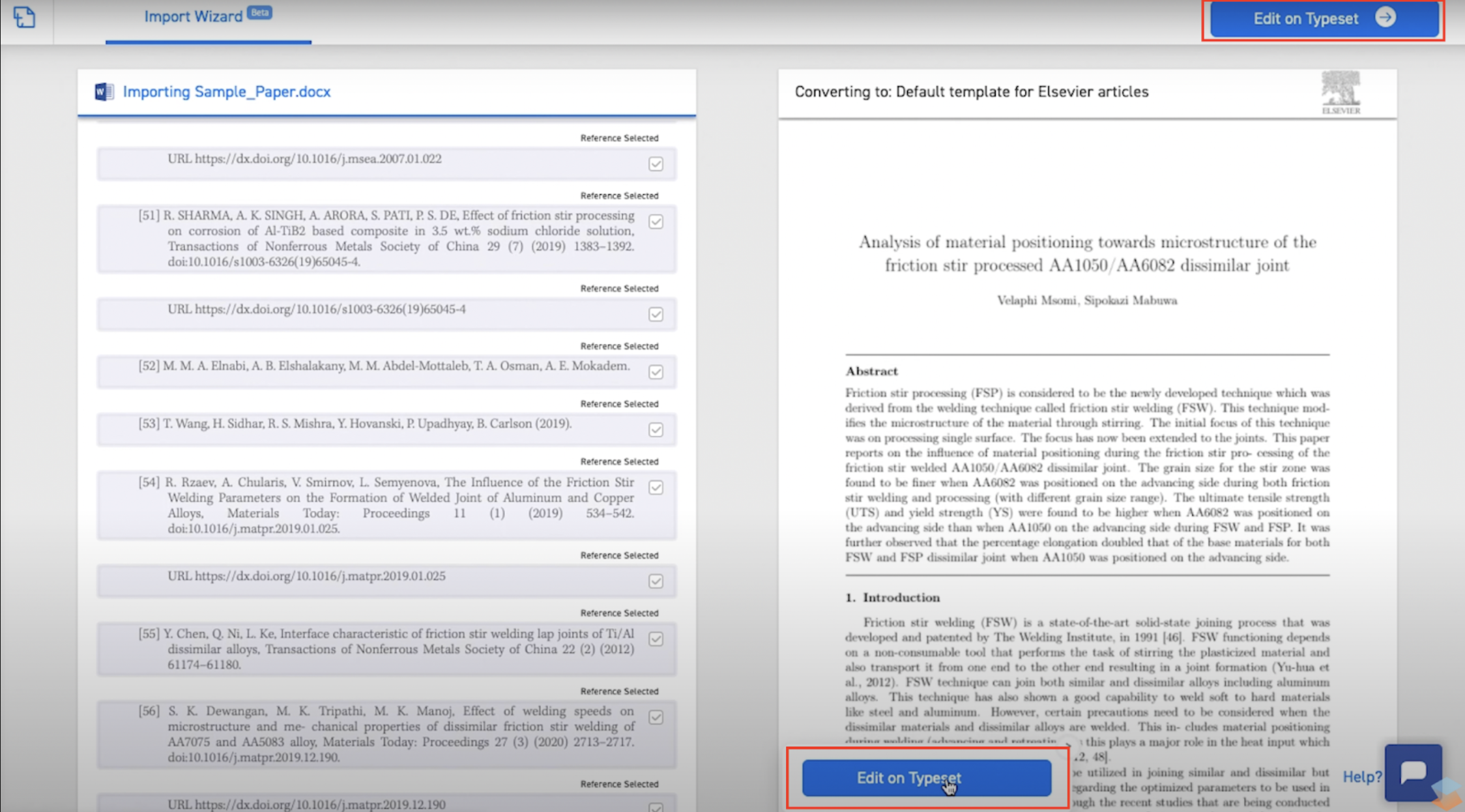Click the top-right Edit on Typeset button
This screenshot has height=812, width=1465.
1324,19
